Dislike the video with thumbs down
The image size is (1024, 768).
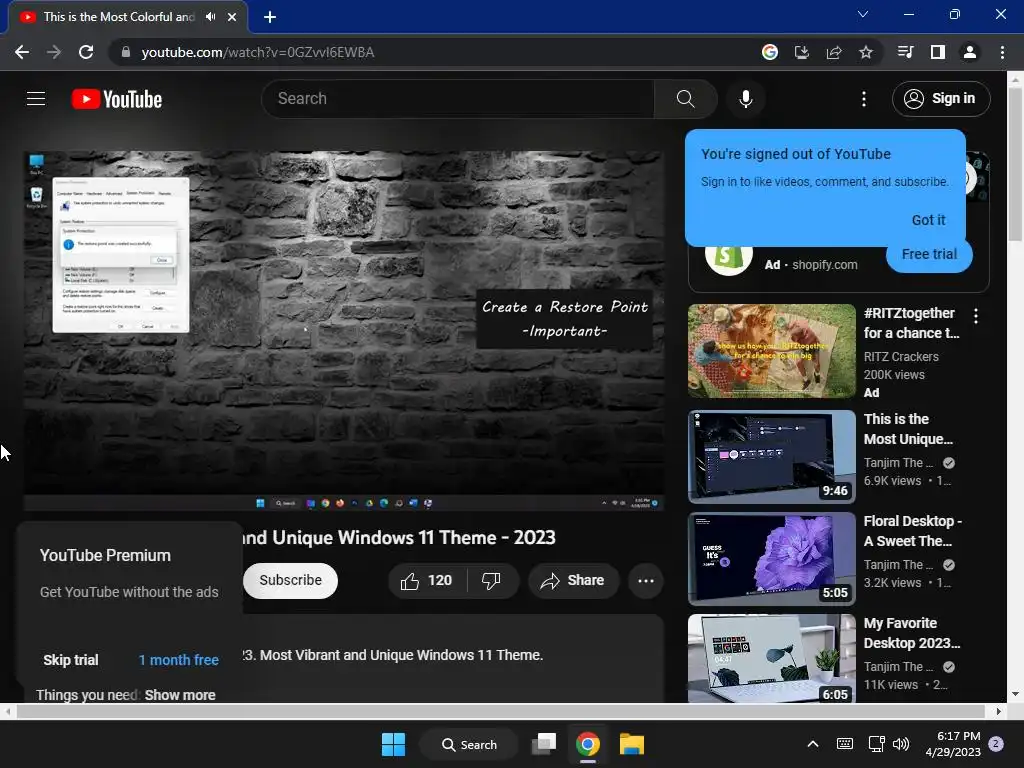click(491, 581)
